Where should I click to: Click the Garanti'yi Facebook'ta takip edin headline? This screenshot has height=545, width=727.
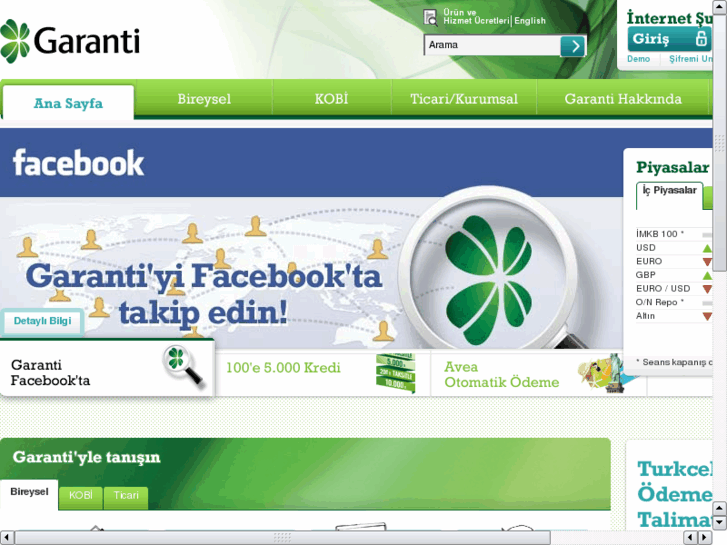click(204, 294)
